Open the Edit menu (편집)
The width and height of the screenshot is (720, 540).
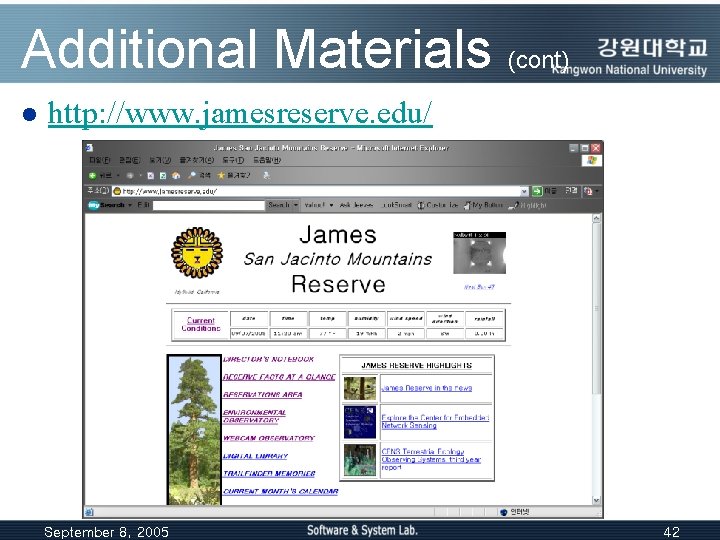(129, 160)
